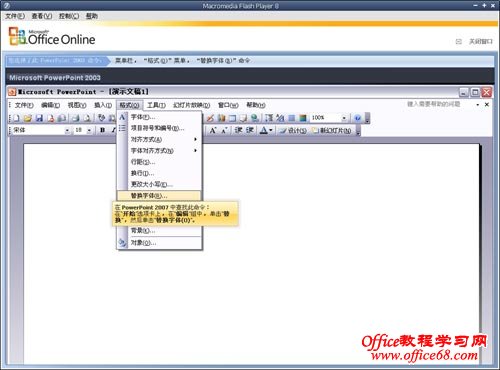Select 更改大小写 menu entry
Screen dimensions: 500x370
point(159,184)
